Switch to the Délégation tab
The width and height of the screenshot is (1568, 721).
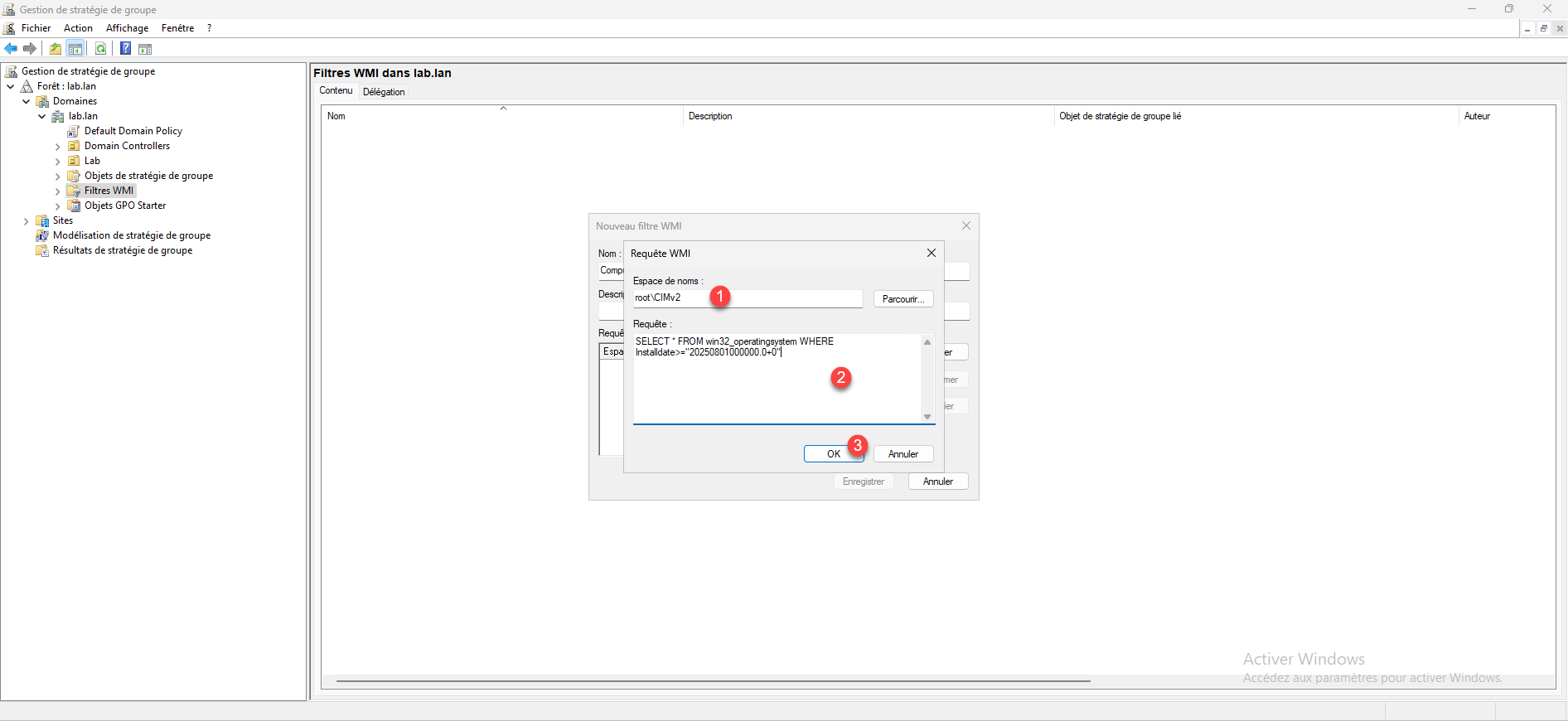pyautogui.click(x=384, y=92)
